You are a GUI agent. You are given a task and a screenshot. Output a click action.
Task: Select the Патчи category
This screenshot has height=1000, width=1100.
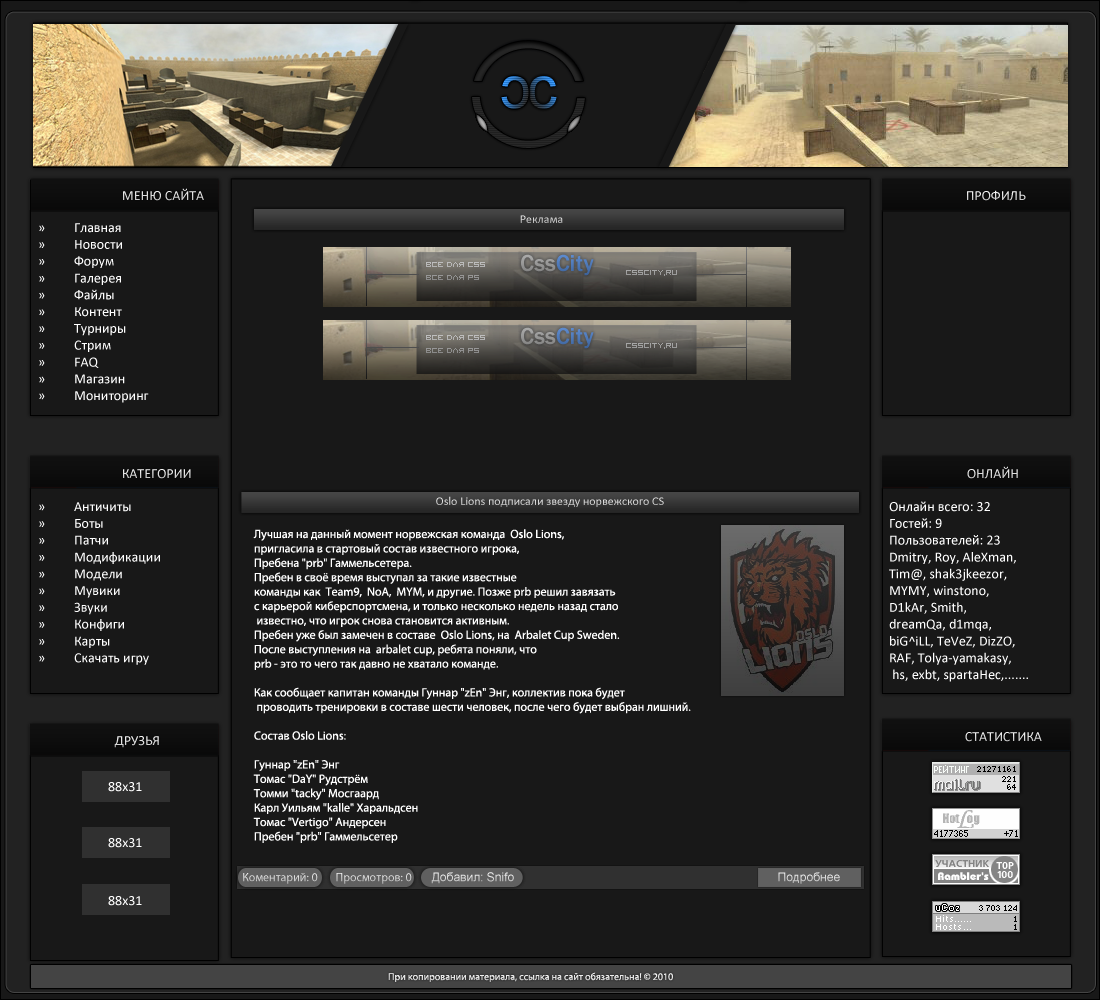tap(91, 541)
